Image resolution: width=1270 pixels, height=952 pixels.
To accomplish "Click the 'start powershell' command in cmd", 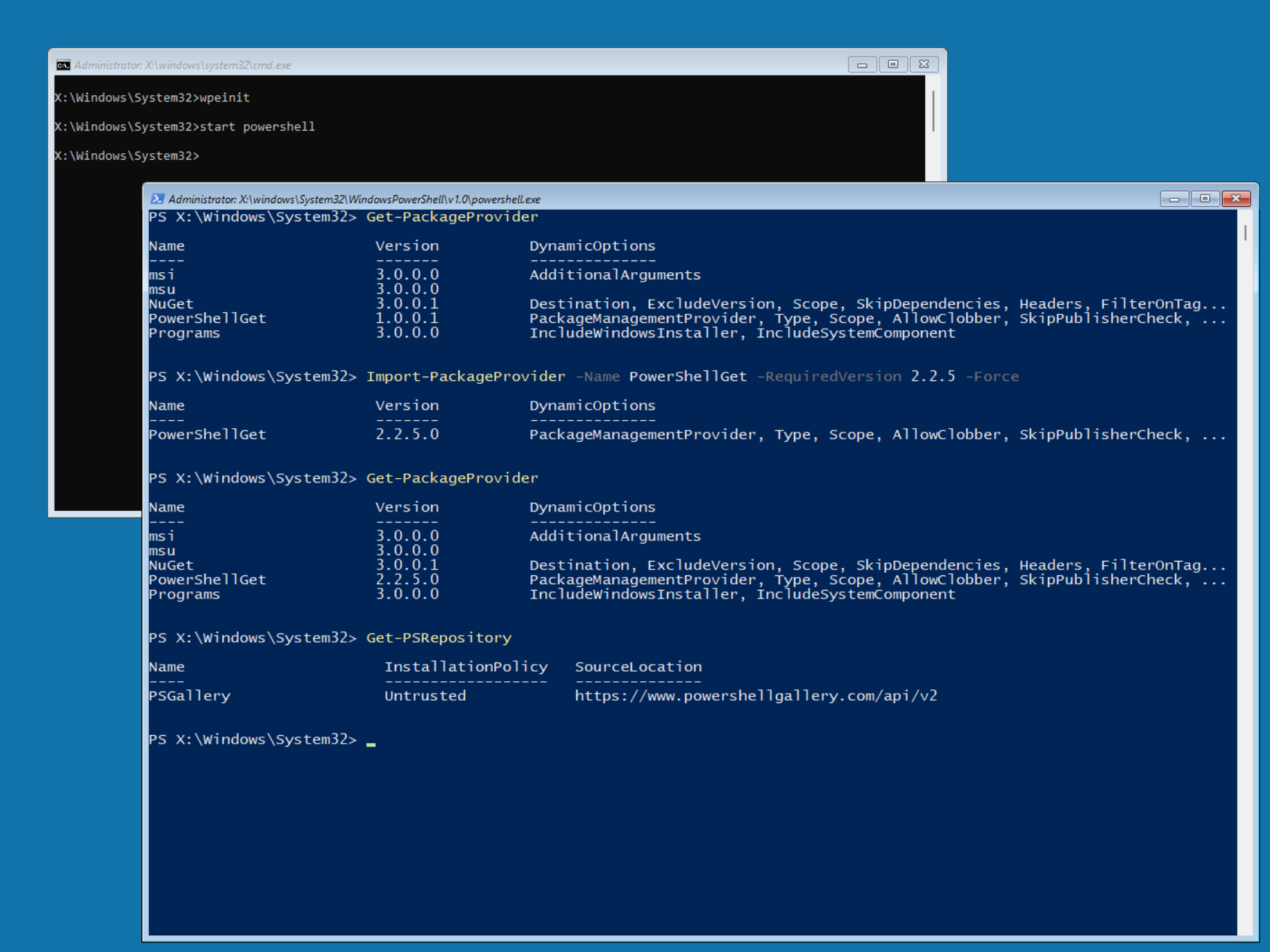I will [x=257, y=127].
